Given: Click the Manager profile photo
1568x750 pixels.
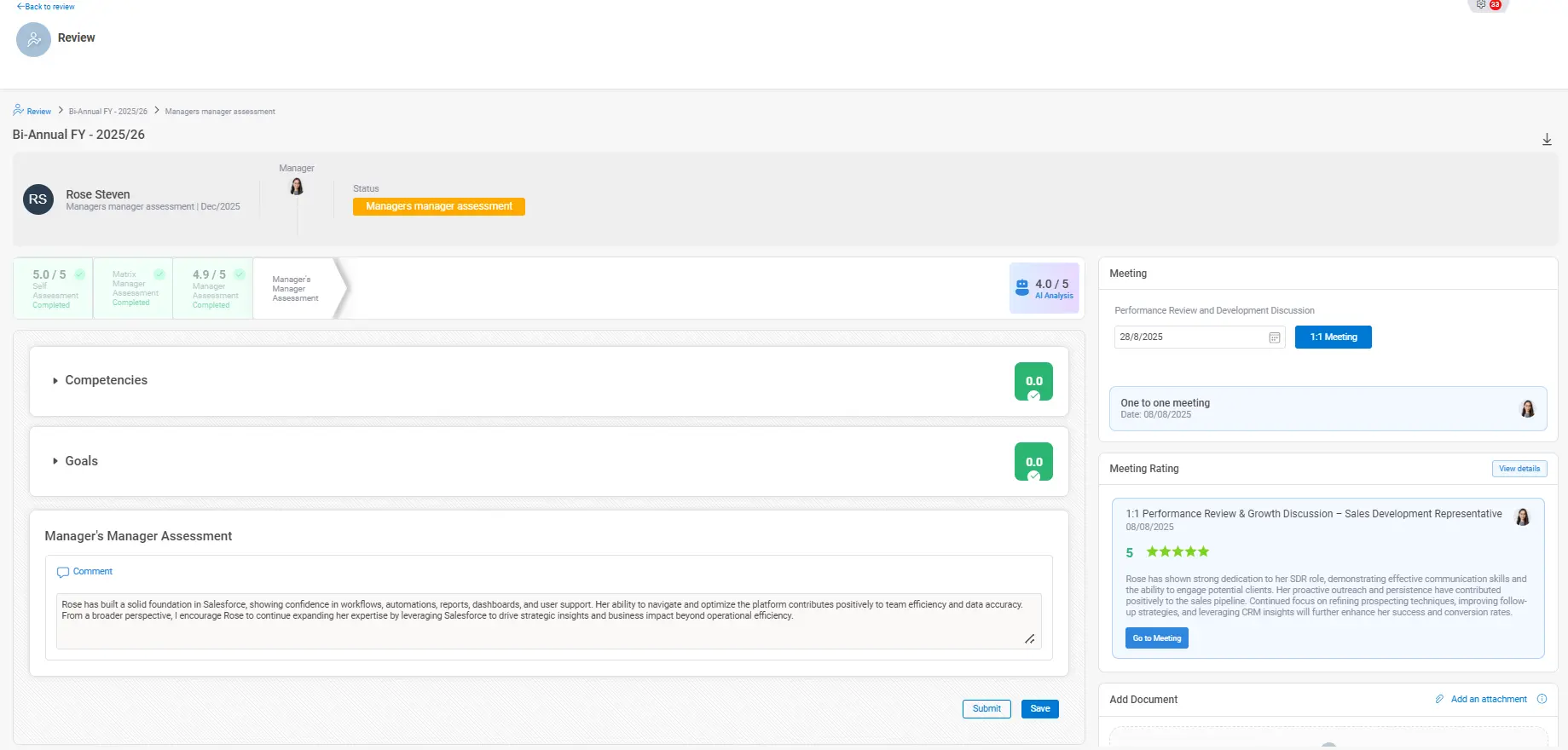Looking at the screenshot, I should (297, 187).
